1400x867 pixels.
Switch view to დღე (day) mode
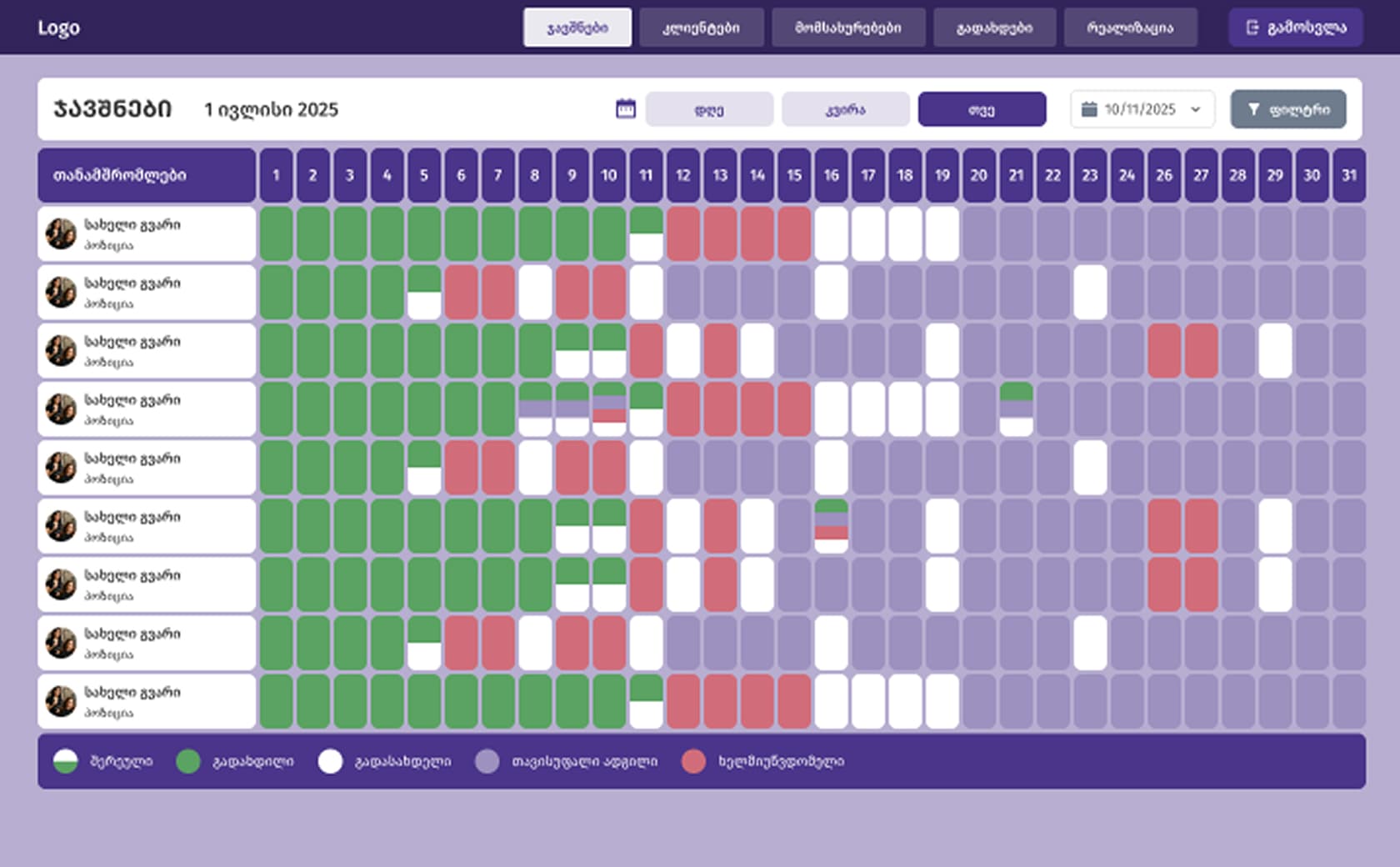pyautogui.click(x=709, y=109)
